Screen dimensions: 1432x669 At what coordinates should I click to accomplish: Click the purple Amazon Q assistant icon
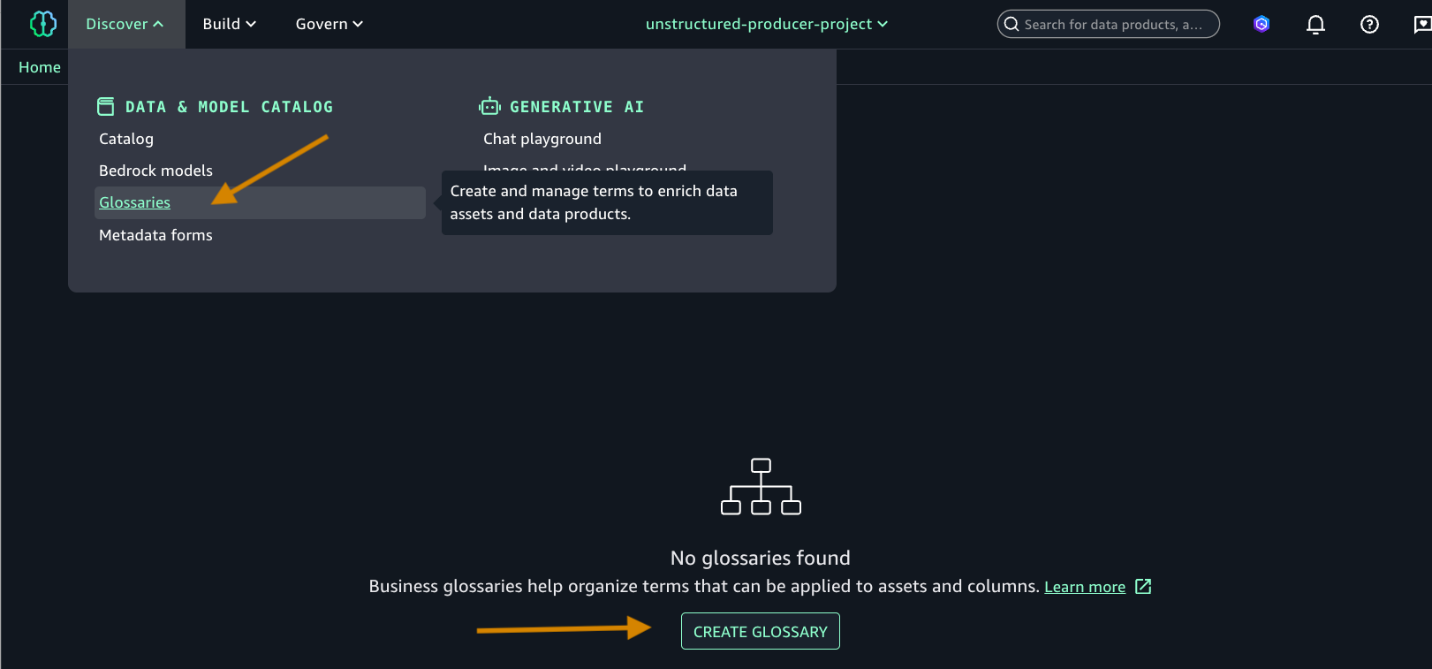coord(1262,24)
